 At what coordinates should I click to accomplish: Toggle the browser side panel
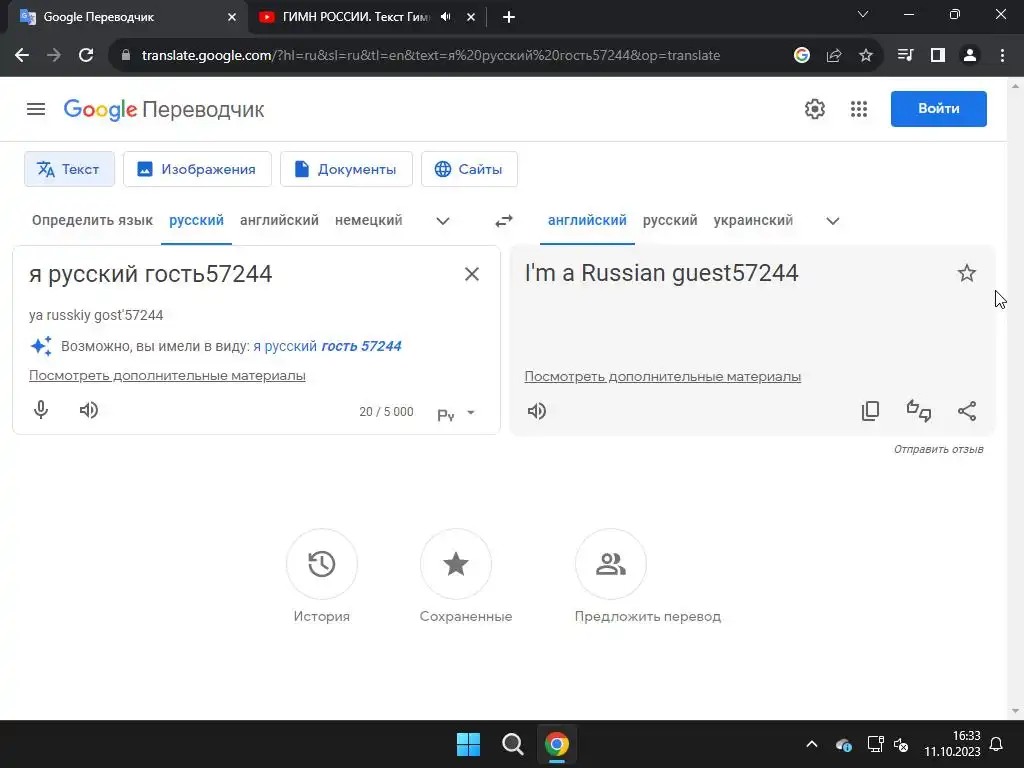938,56
